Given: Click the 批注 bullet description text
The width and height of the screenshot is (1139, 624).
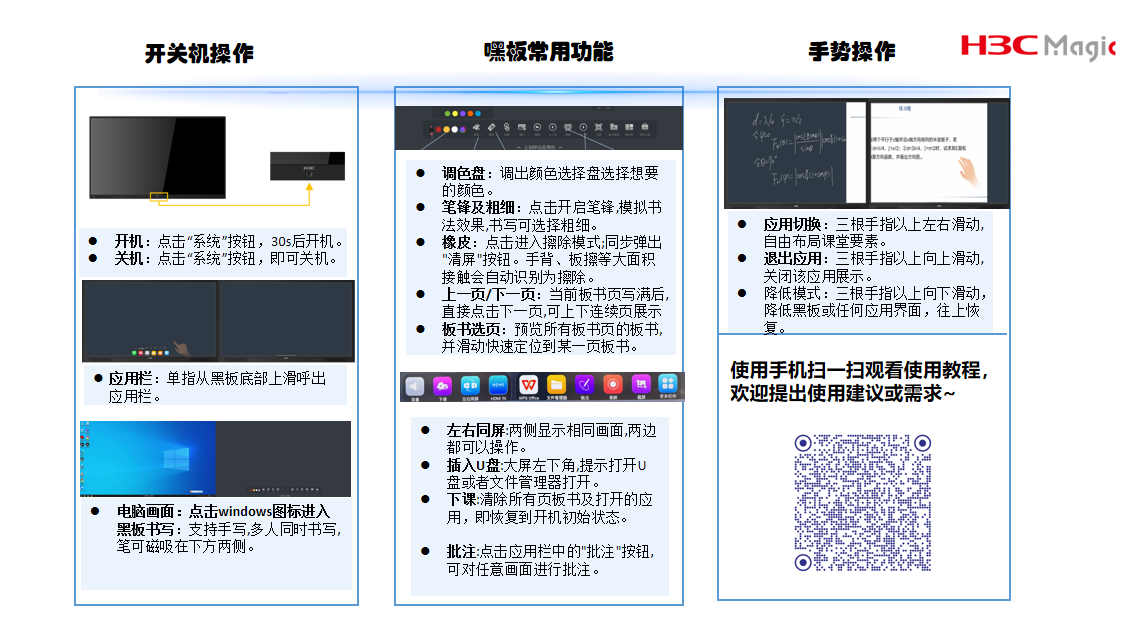Looking at the screenshot, I should click(551, 561).
